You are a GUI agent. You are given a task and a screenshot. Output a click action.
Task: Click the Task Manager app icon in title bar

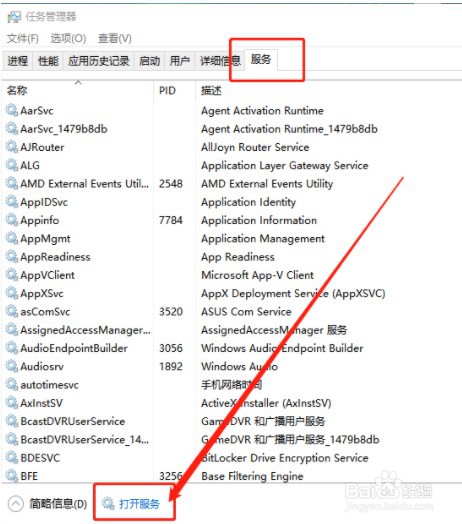click(14, 17)
